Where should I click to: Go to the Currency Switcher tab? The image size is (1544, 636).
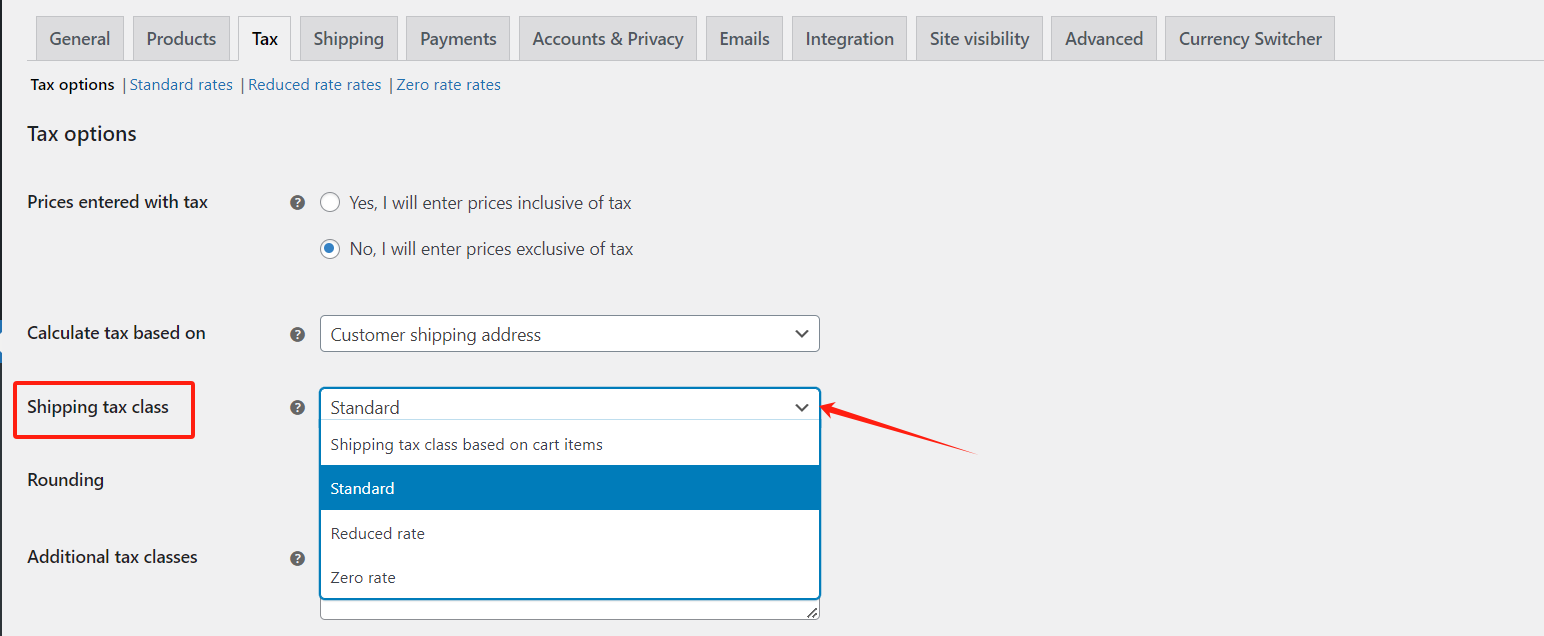(x=1249, y=39)
